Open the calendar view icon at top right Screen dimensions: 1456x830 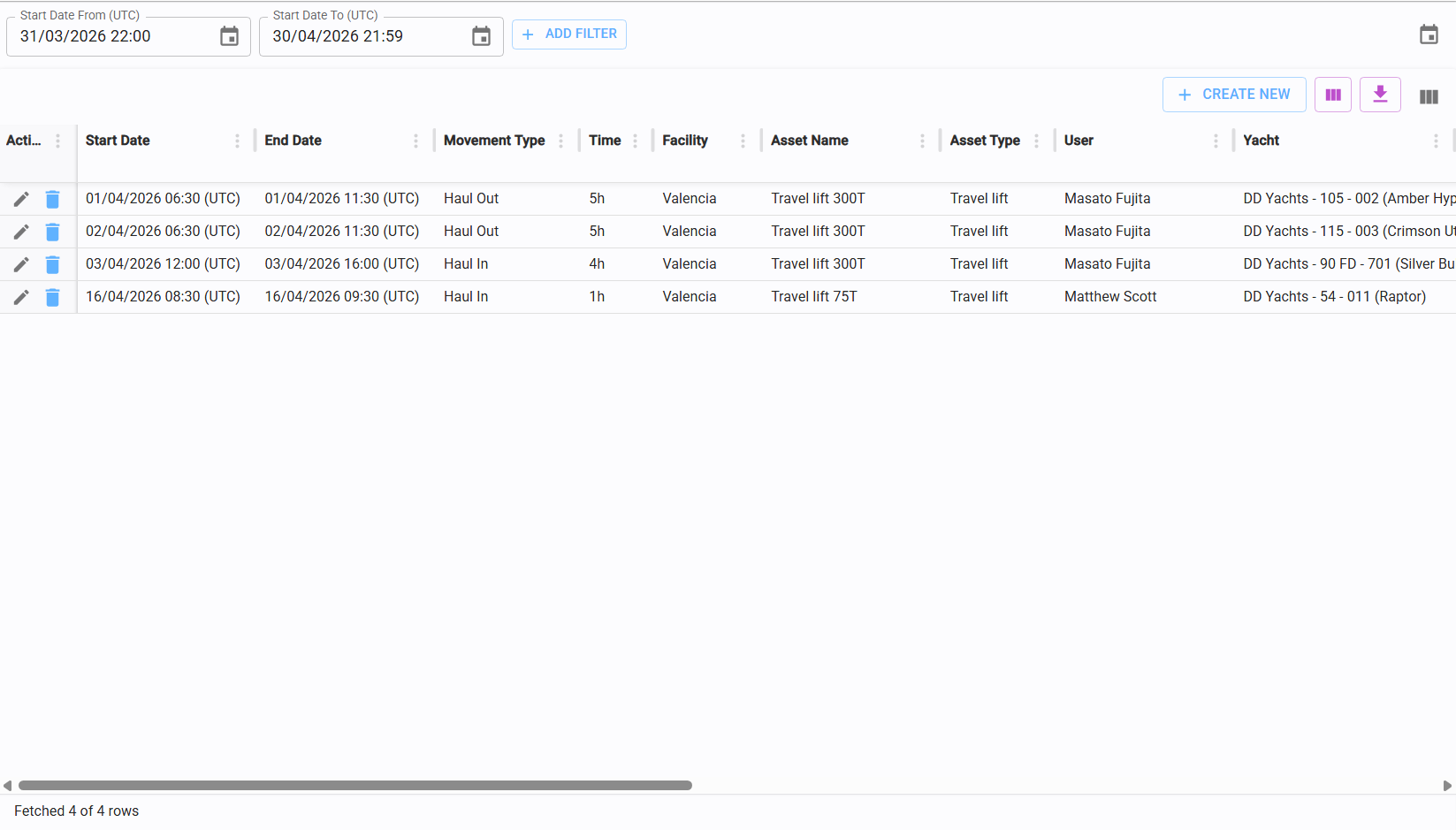pyautogui.click(x=1428, y=34)
